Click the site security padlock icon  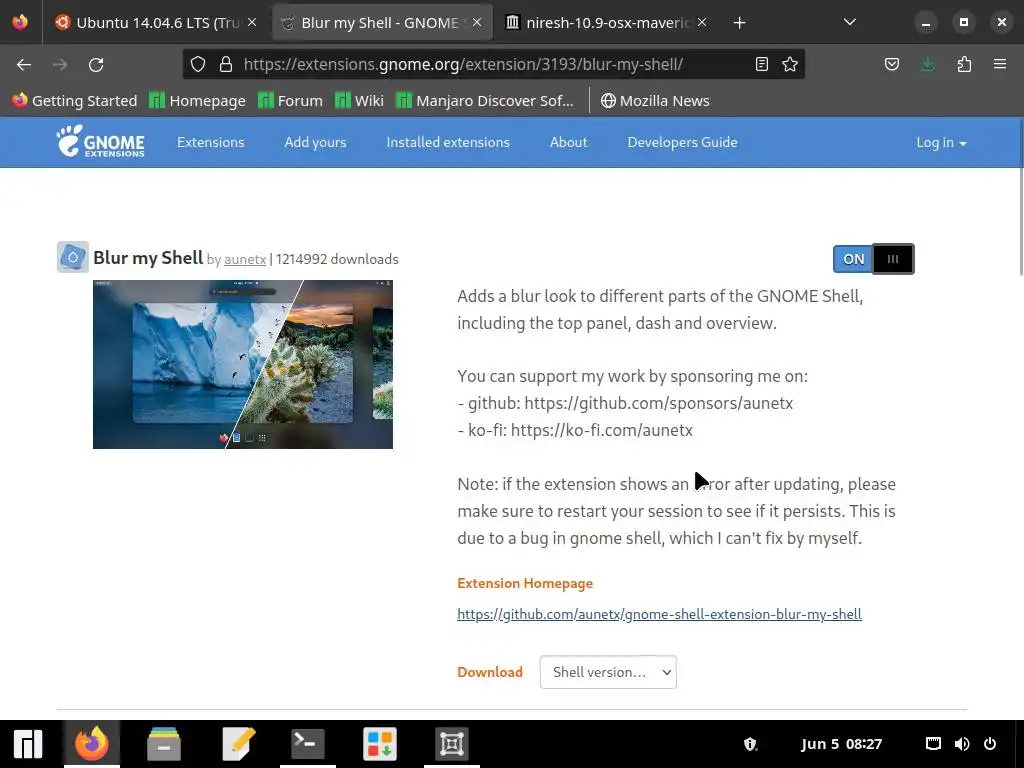point(226,64)
